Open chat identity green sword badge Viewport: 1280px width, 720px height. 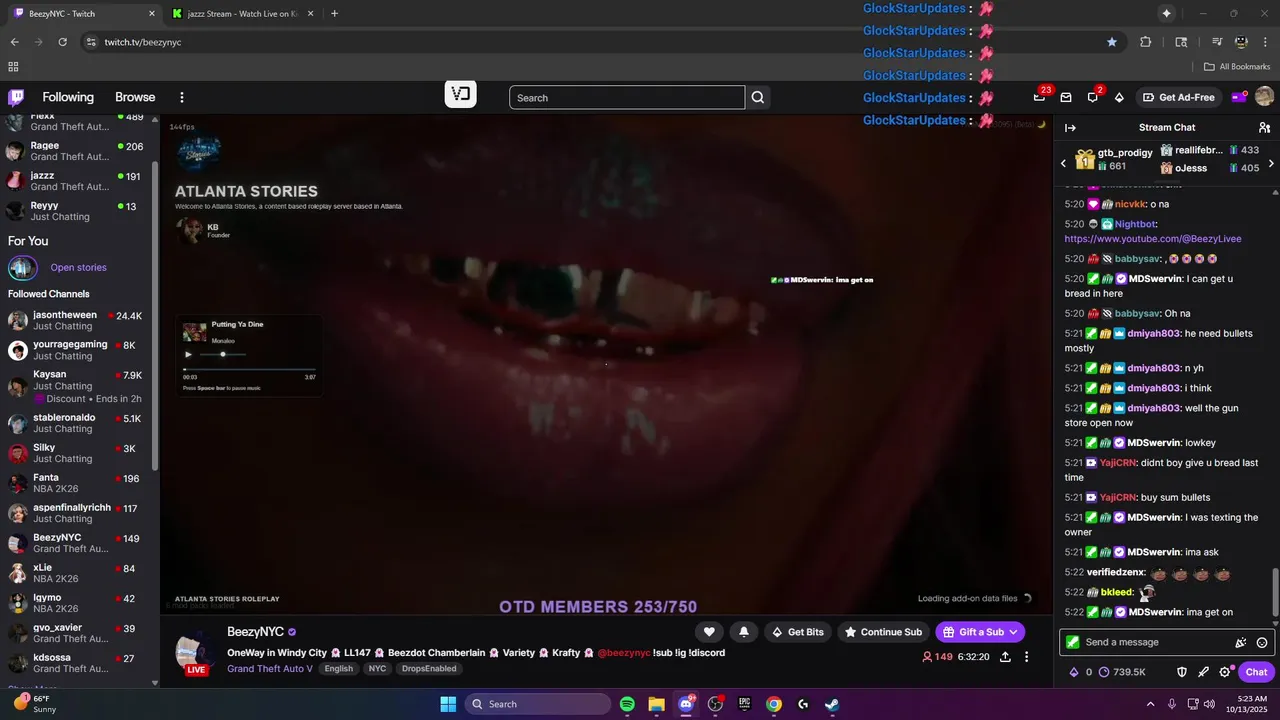[1073, 642]
